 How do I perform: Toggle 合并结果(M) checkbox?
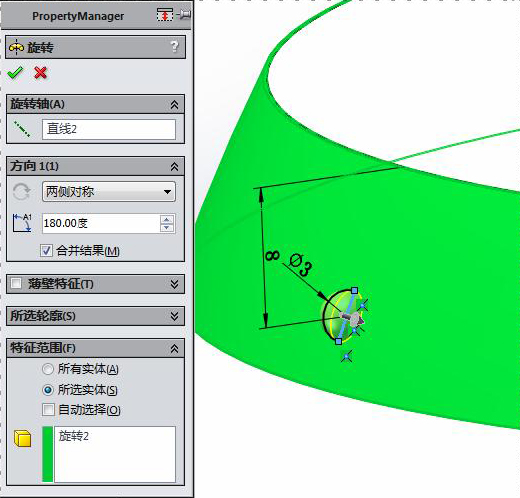click(46, 250)
